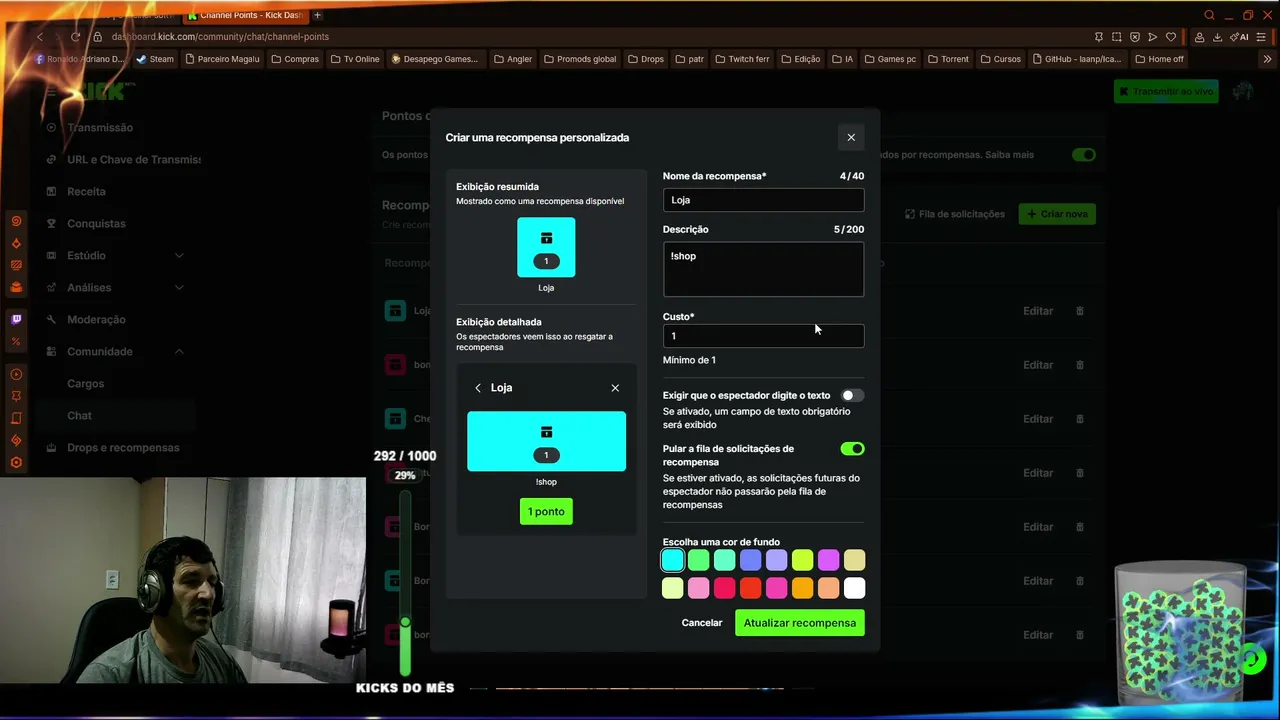Select the orange background color swatch
1280x720 pixels.
(803, 588)
